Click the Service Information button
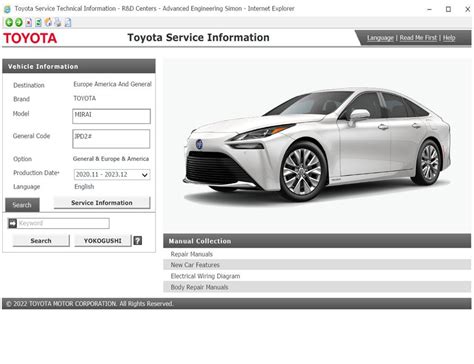Viewport: 474px width, 364px height. 102,203
